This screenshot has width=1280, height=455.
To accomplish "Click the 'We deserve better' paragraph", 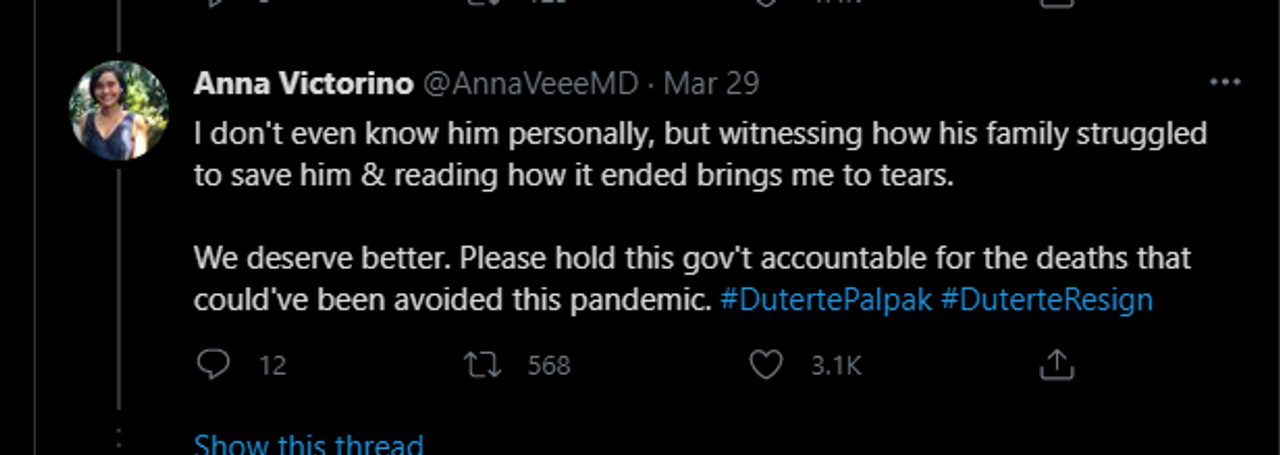I will tap(692, 278).
